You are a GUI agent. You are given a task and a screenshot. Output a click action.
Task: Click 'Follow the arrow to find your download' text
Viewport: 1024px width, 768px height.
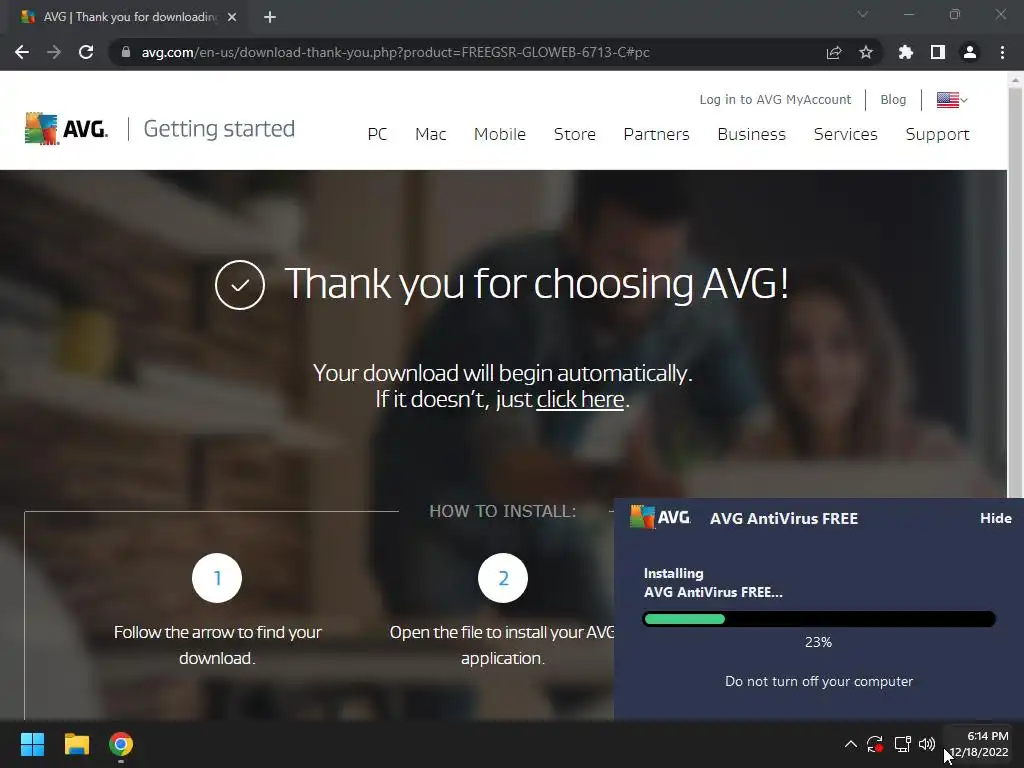tap(217, 645)
